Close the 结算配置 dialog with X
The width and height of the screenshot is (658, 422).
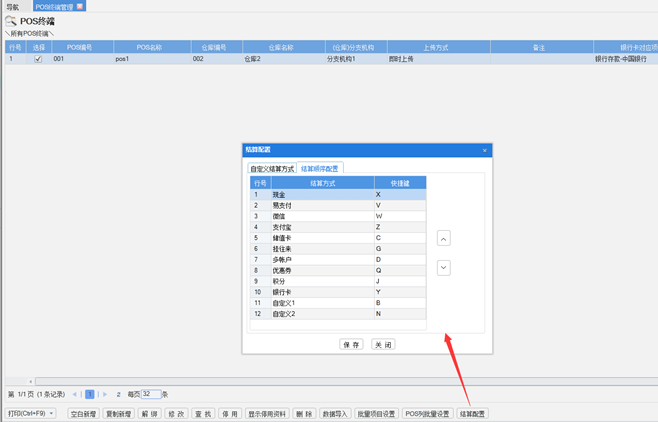pos(485,150)
